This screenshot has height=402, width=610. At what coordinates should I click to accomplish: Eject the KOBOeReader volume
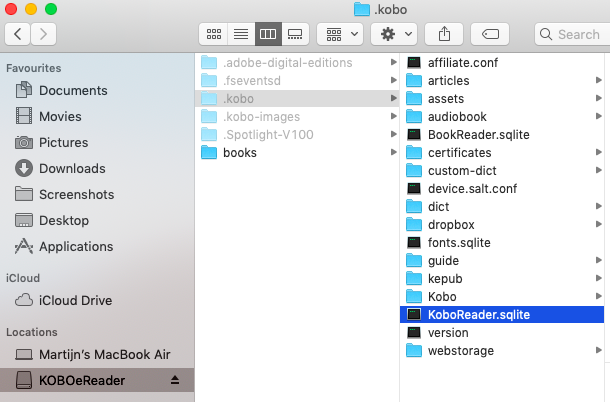175,380
